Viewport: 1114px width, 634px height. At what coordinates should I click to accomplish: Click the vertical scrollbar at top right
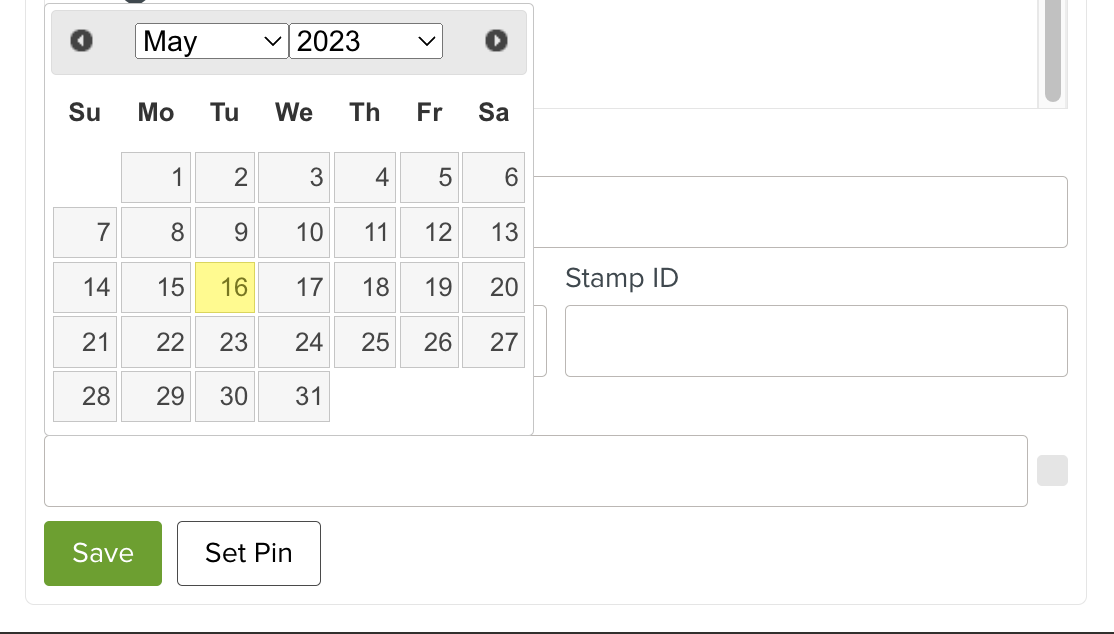[1052, 50]
